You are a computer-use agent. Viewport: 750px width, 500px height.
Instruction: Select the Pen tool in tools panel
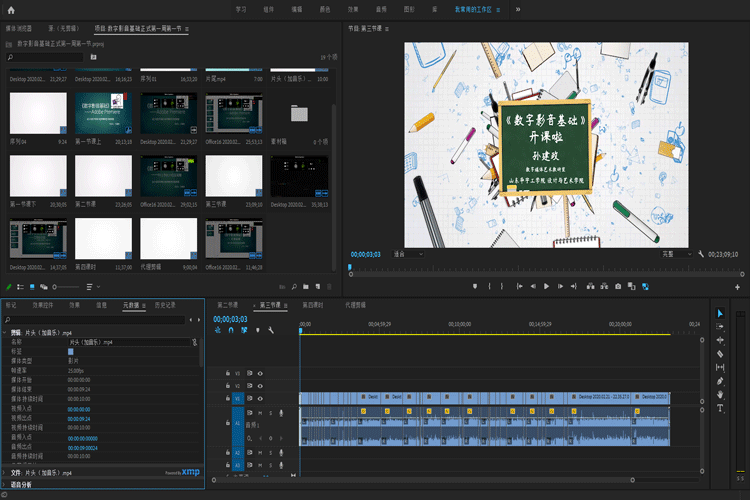pyautogui.click(x=720, y=381)
